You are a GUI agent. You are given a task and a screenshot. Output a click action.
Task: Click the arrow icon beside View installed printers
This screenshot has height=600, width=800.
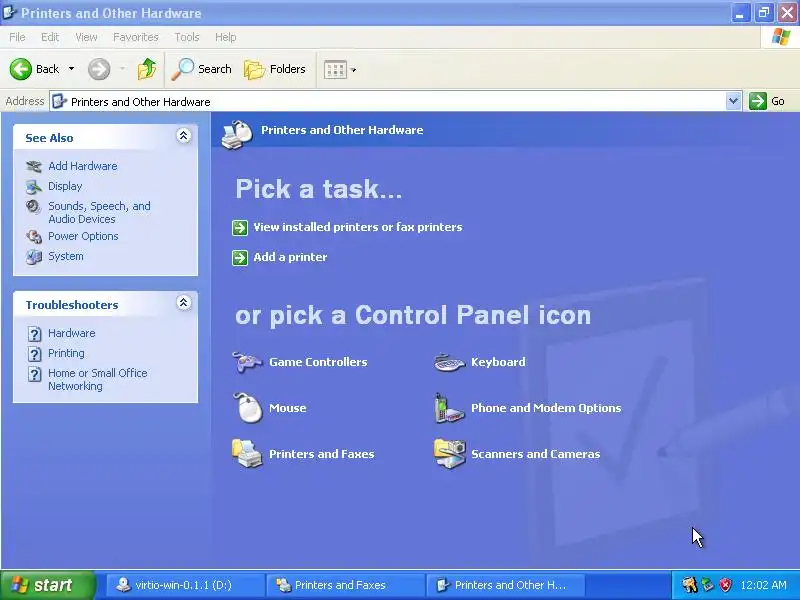click(x=240, y=228)
